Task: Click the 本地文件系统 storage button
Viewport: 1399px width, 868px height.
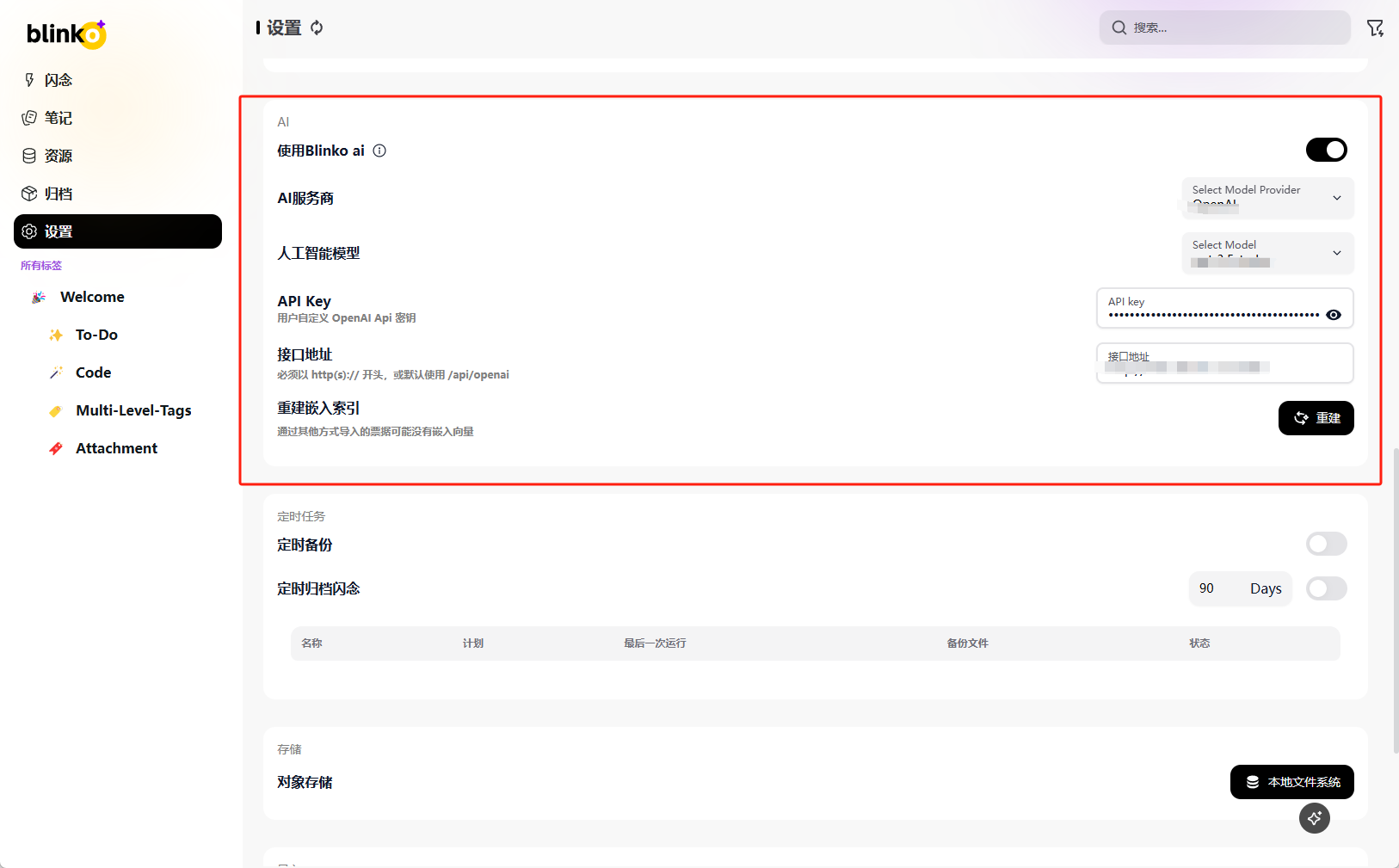Action: pos(1291,782)
